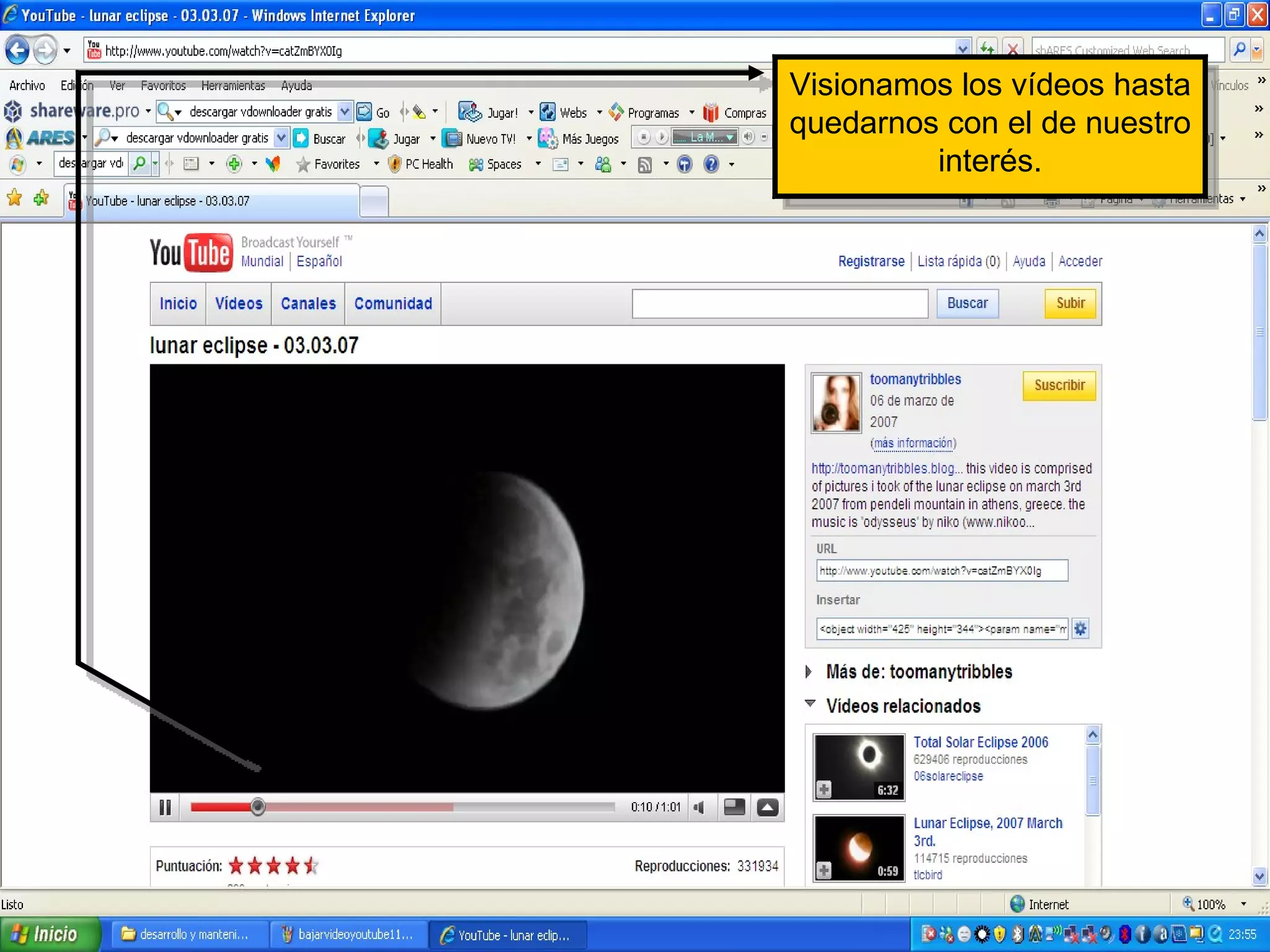The height and width of the screenshot is (952, 1270).
Task: Click the player menu up-arrow icon
Action: point(767,808)
